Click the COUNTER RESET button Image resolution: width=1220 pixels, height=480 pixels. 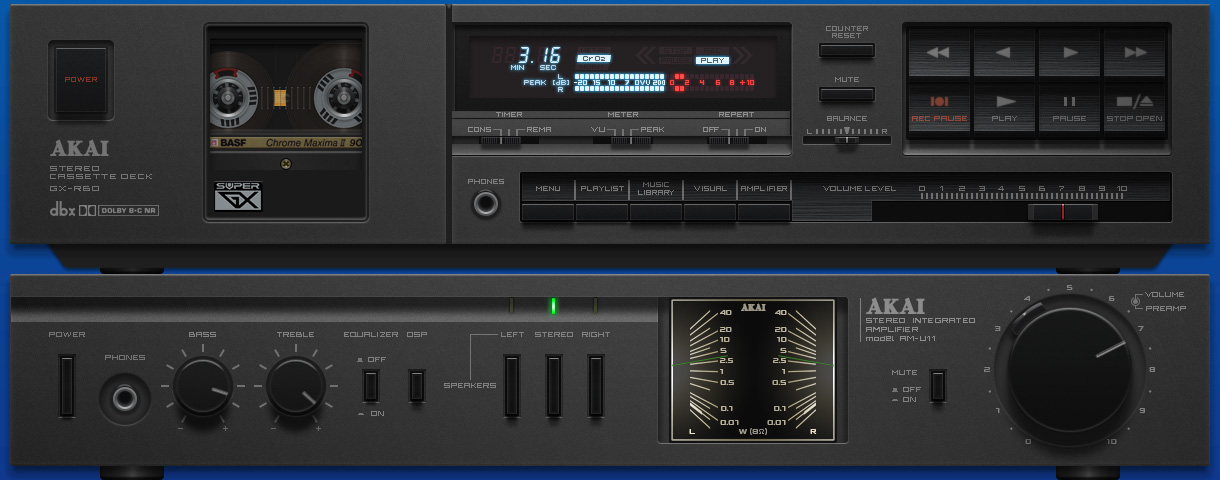point(847,50)
